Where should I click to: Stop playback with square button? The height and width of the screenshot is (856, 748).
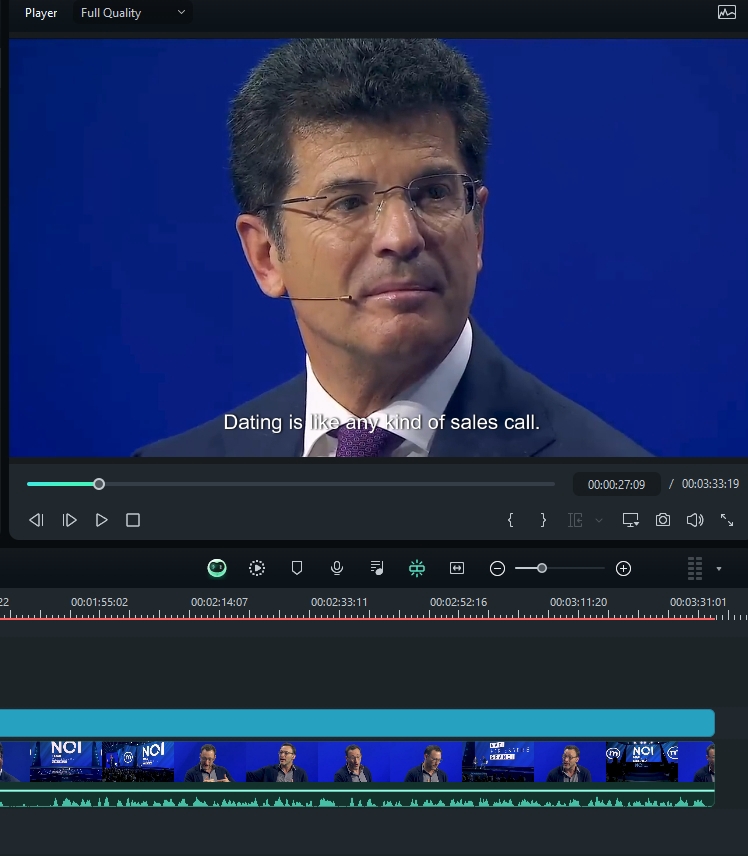tap(133, 520)
